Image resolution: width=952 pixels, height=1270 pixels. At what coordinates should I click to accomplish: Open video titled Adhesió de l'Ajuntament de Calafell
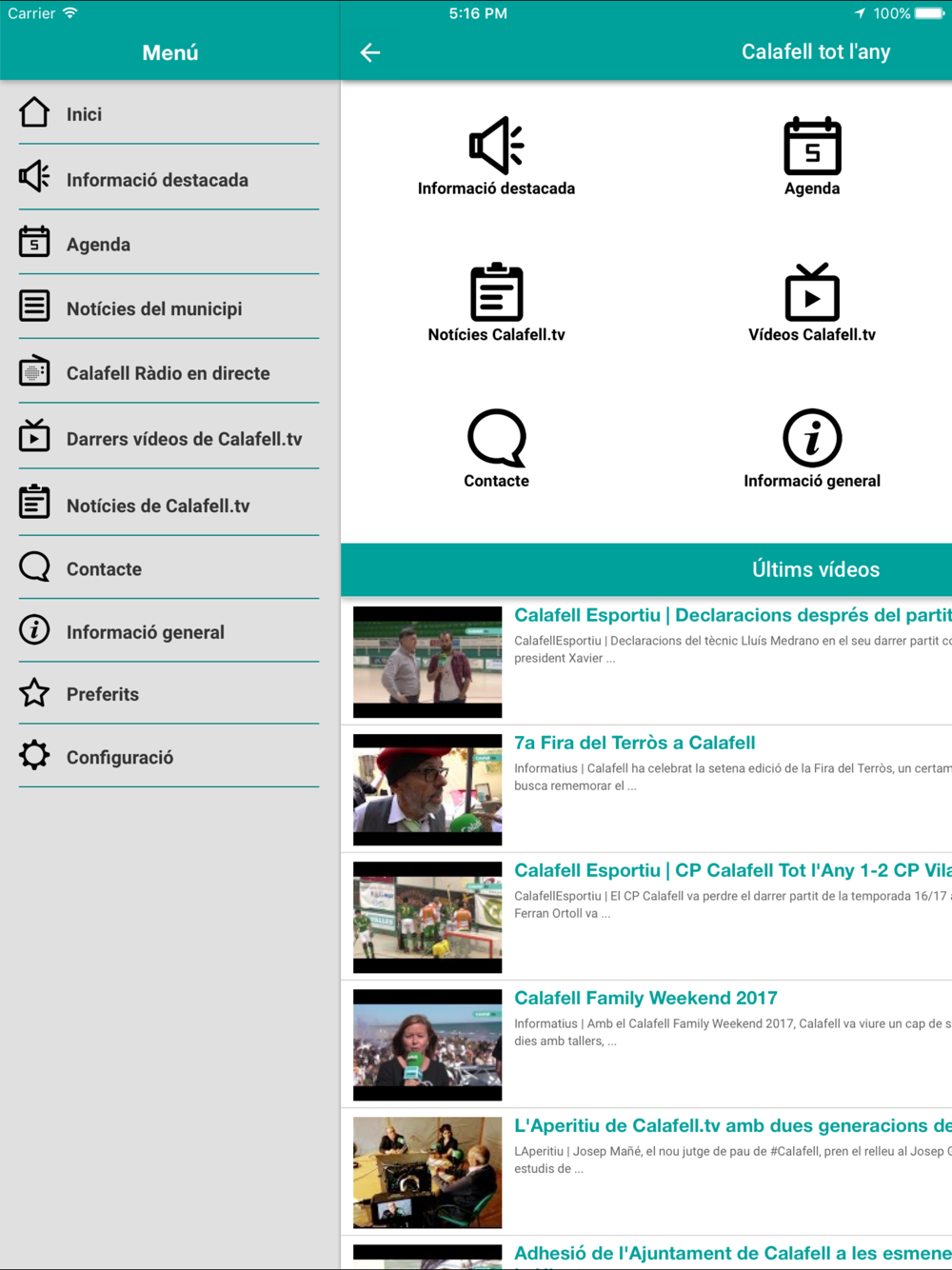[733, 1253]
